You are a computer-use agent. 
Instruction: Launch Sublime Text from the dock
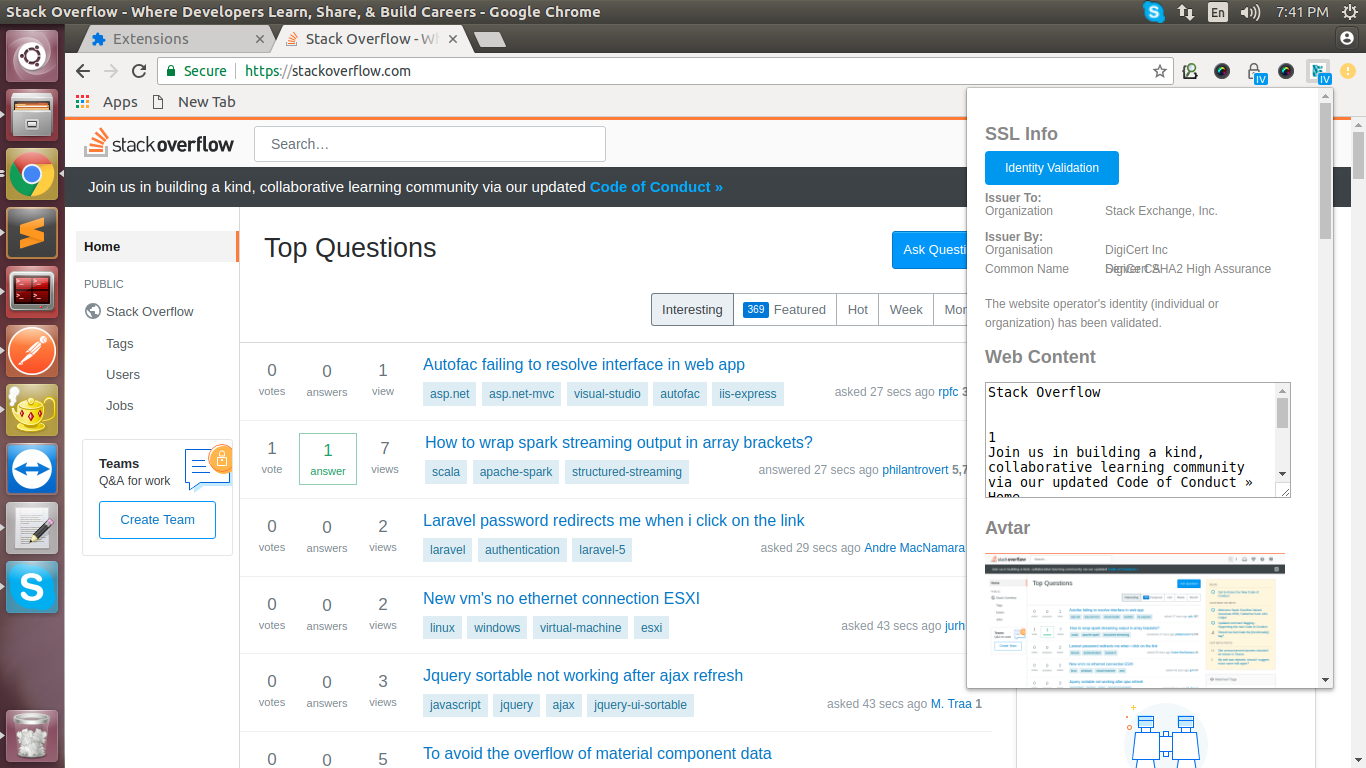[32, 234]
